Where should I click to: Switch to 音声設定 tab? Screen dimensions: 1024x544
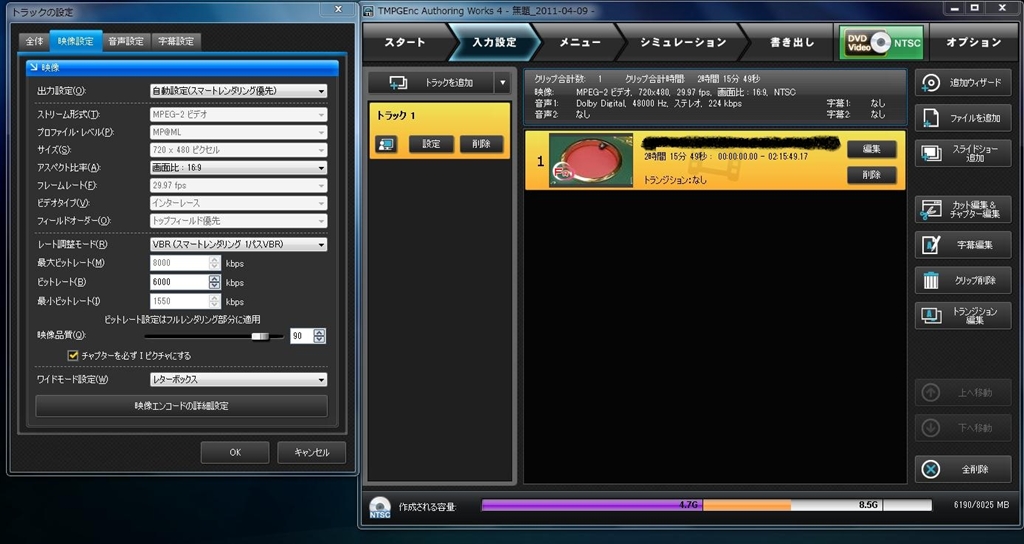coord(126,41)
